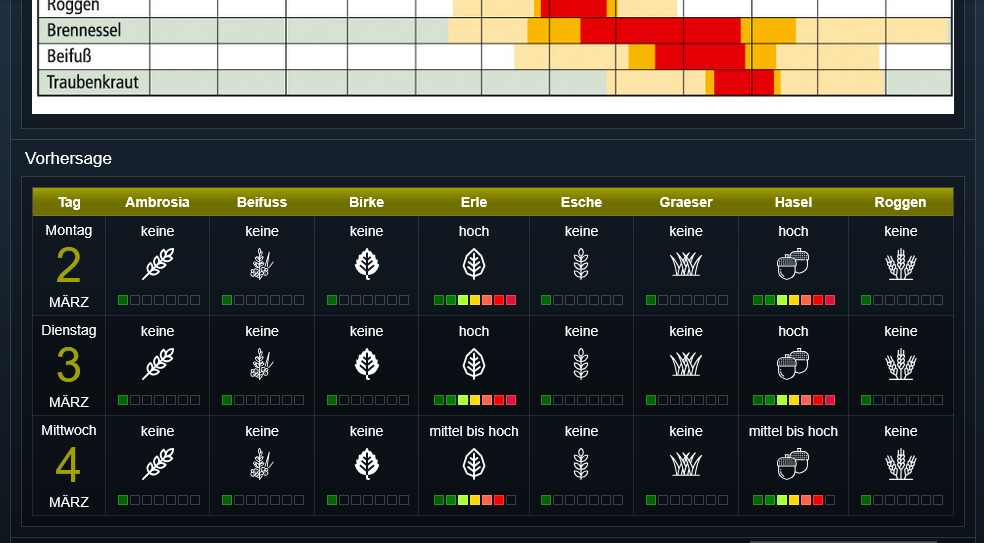Click the Montag 2 März date cell
This screenshot has height=543, width=984.
69,265
